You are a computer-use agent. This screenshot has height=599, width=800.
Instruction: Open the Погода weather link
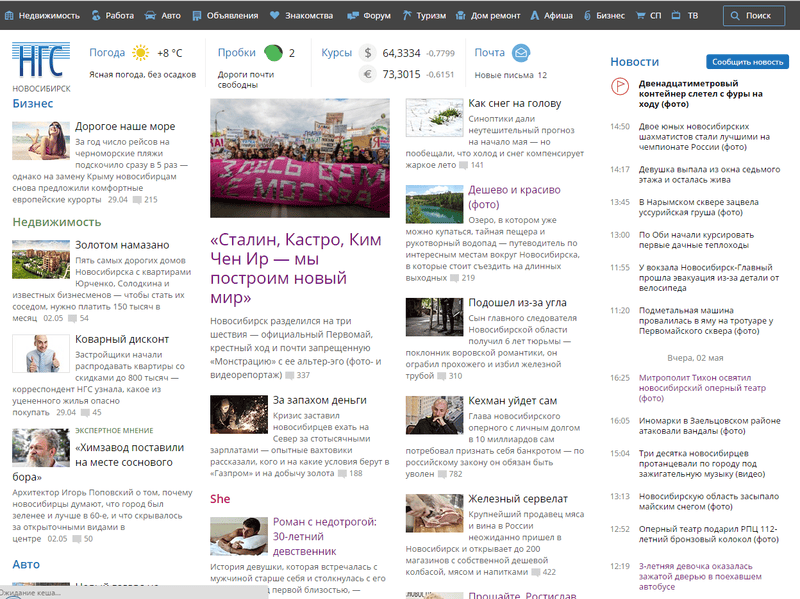click(107, 53)
